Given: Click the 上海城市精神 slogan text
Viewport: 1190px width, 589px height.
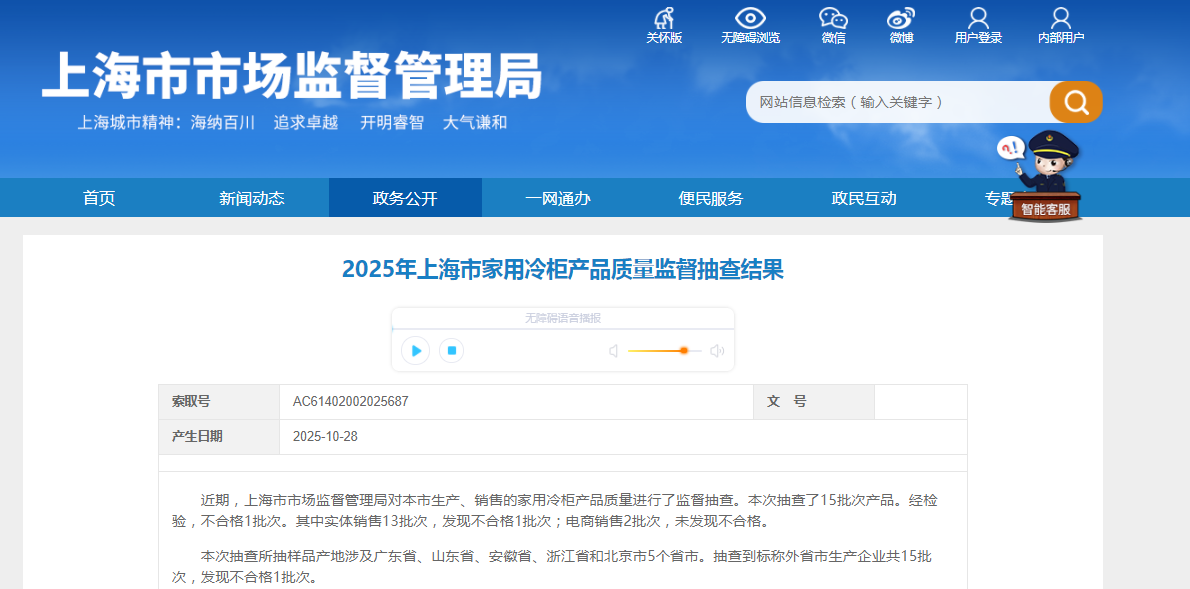Looking at the screenshot, I should [292, 122].
